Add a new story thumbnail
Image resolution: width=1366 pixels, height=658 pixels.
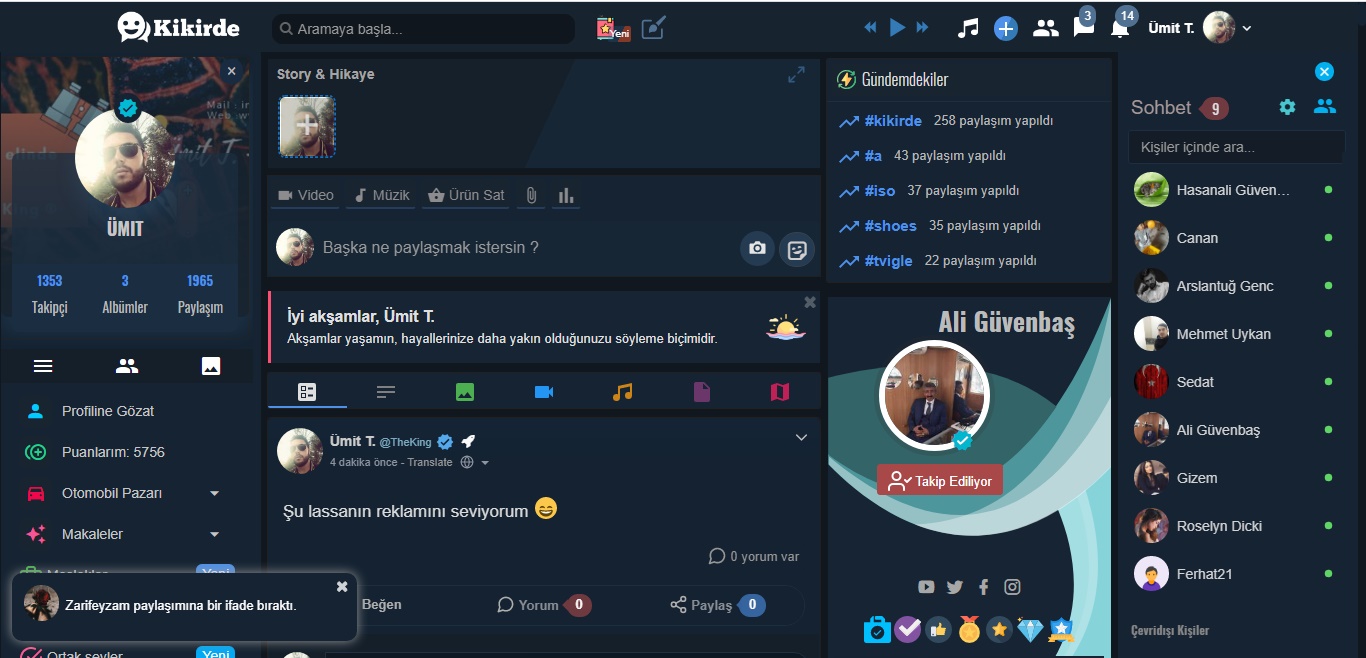[307, 126]
